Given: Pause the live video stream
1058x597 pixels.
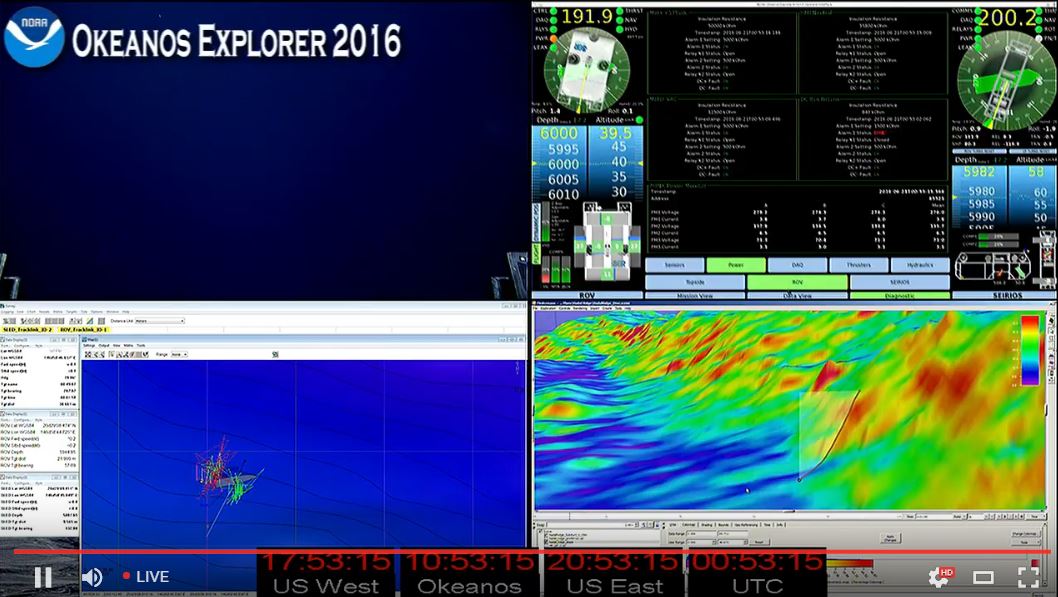Looking at the screenshot, I should point(43,577).
